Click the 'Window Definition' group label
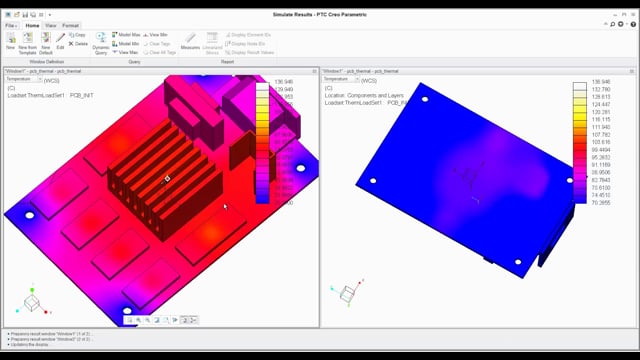The width and height of the screenshot is (640, 360). 47,62
